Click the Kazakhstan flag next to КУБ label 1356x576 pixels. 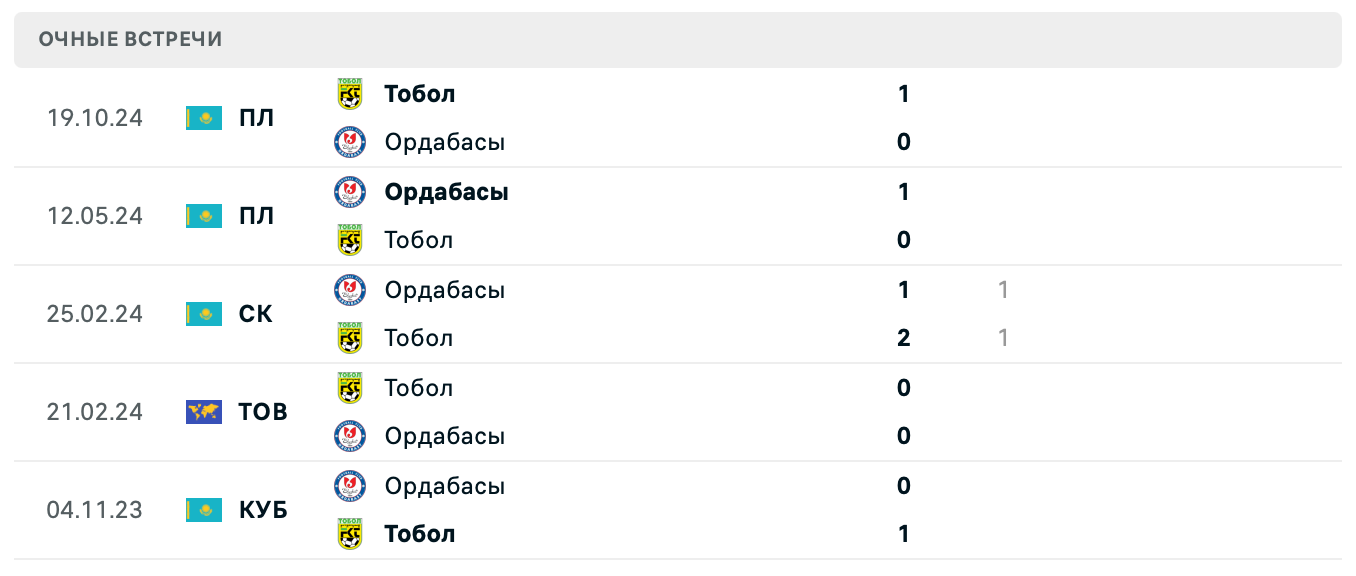click(x=204, y=509)
